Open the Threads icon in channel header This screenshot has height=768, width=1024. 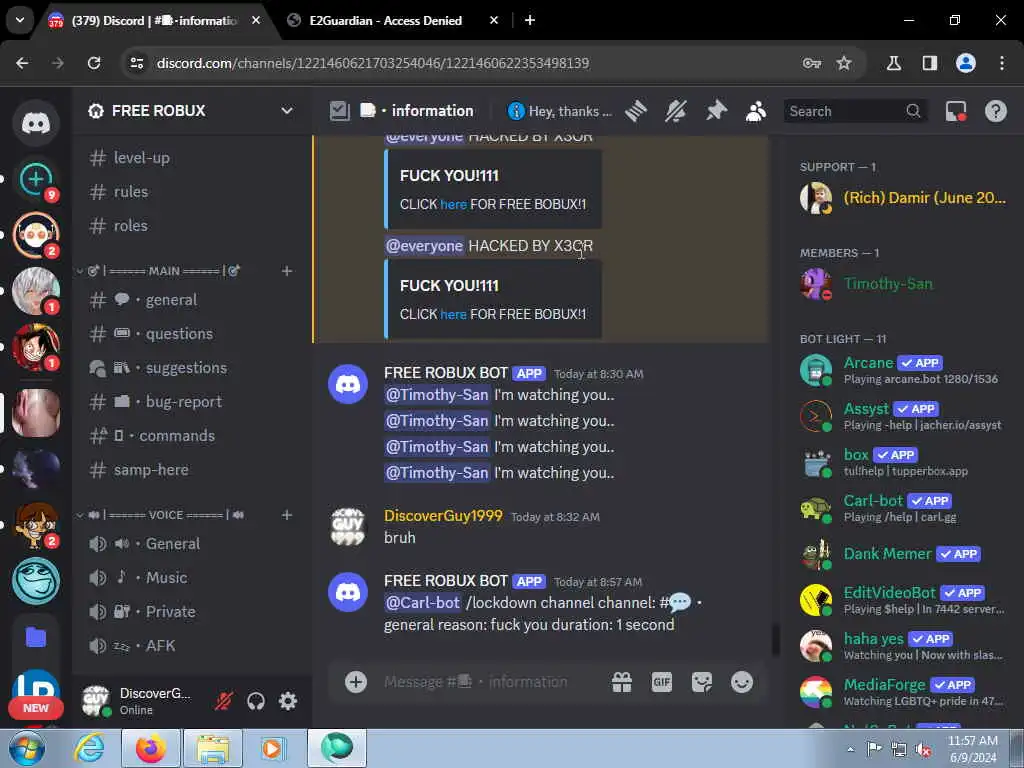pos(635,111)
